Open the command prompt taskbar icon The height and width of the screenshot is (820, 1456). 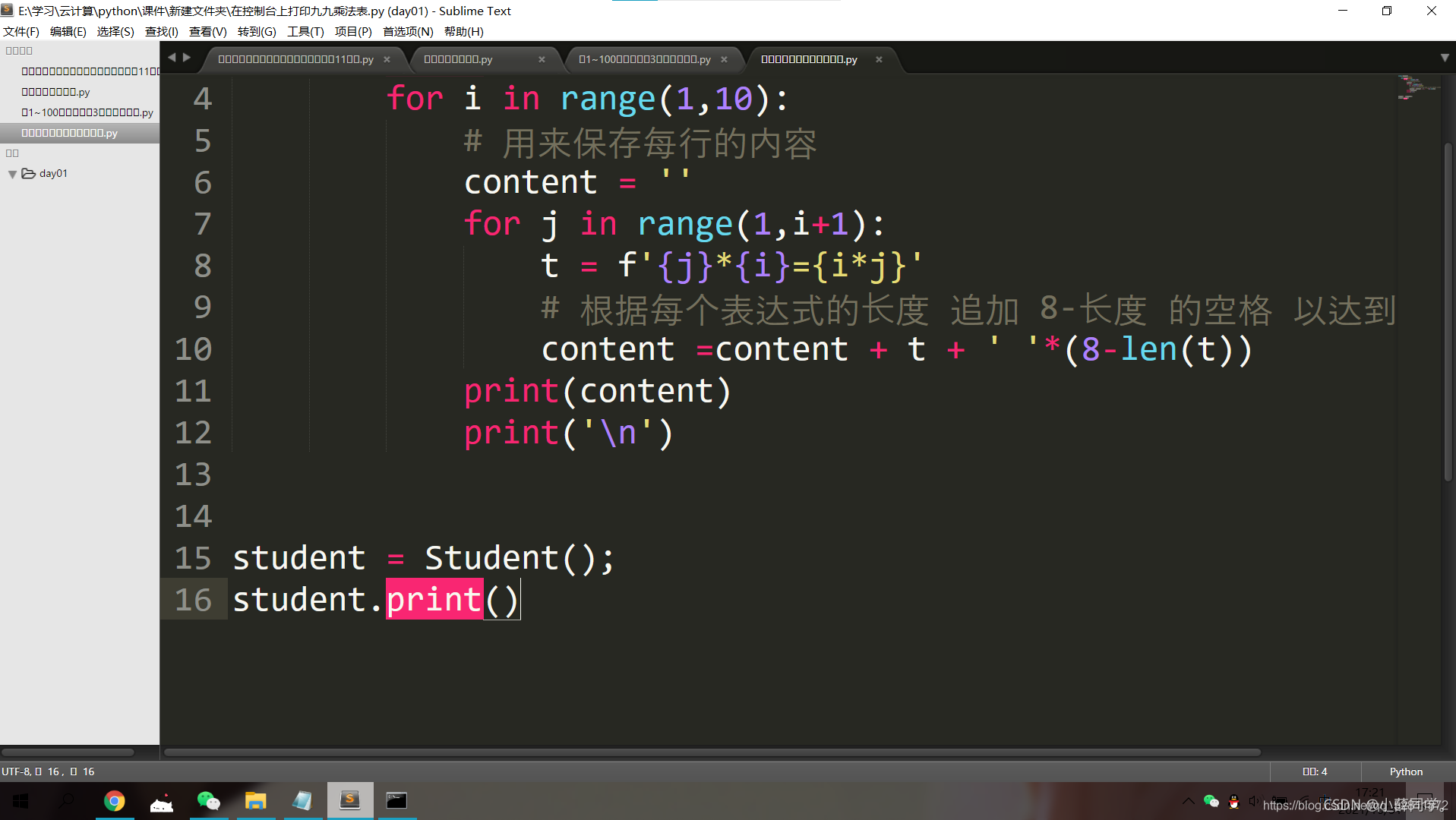point(397,801)
